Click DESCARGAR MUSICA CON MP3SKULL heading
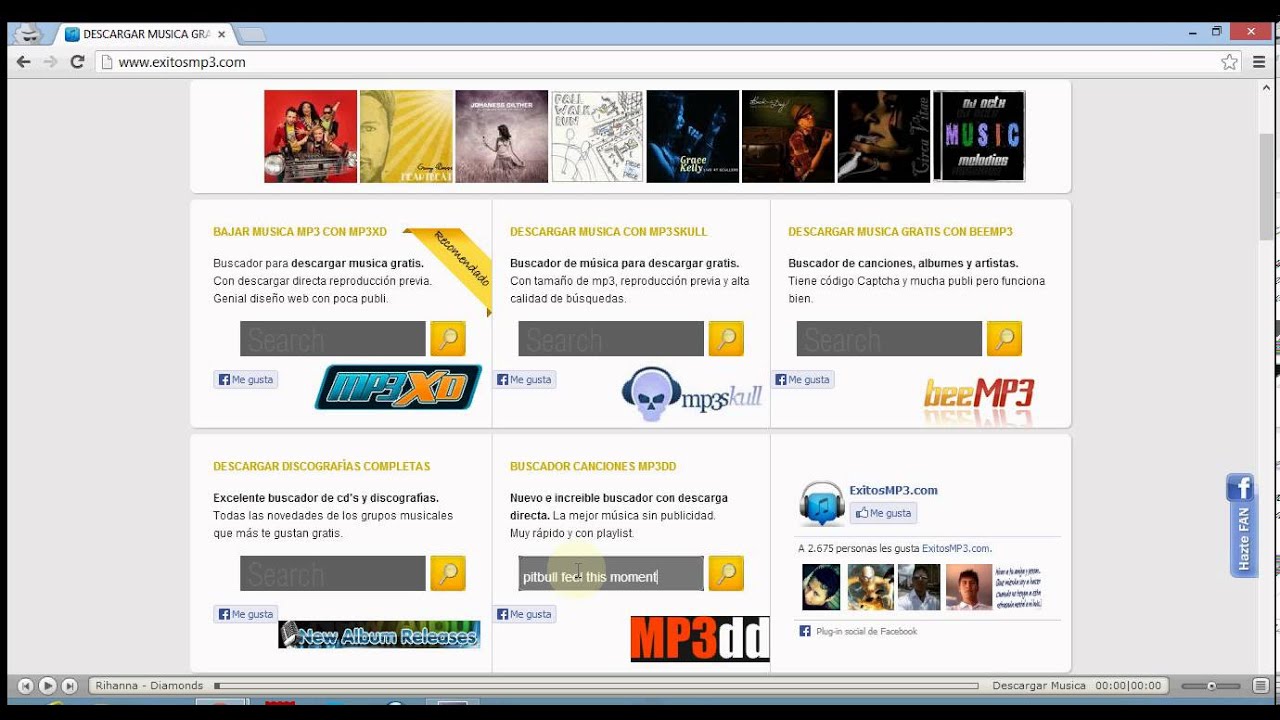 click(x=608, y=232)
